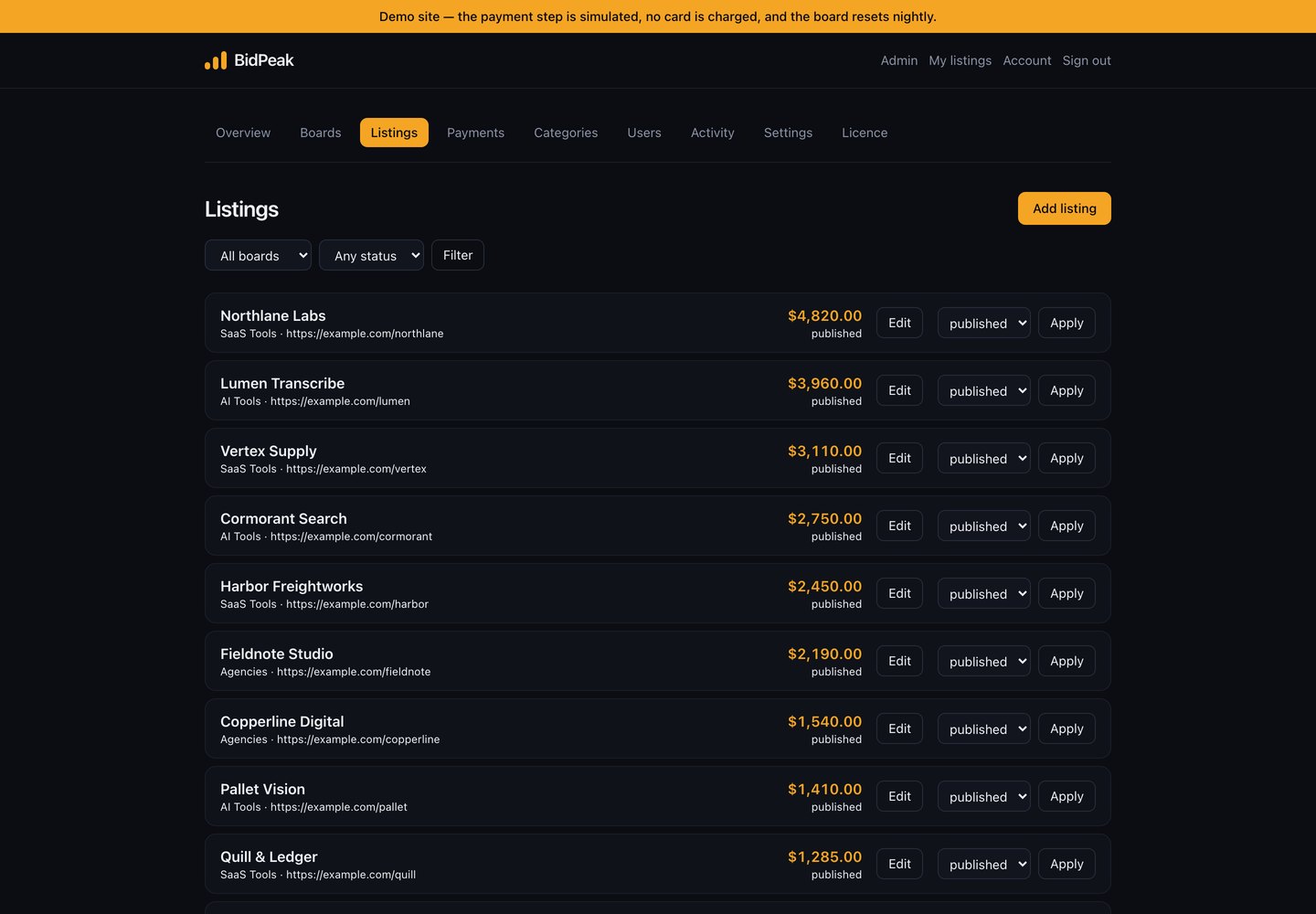Expand status dropdown for Harbor Freightworks
1316x914 pixels.
pyautogui.click(x=984, y=593)
